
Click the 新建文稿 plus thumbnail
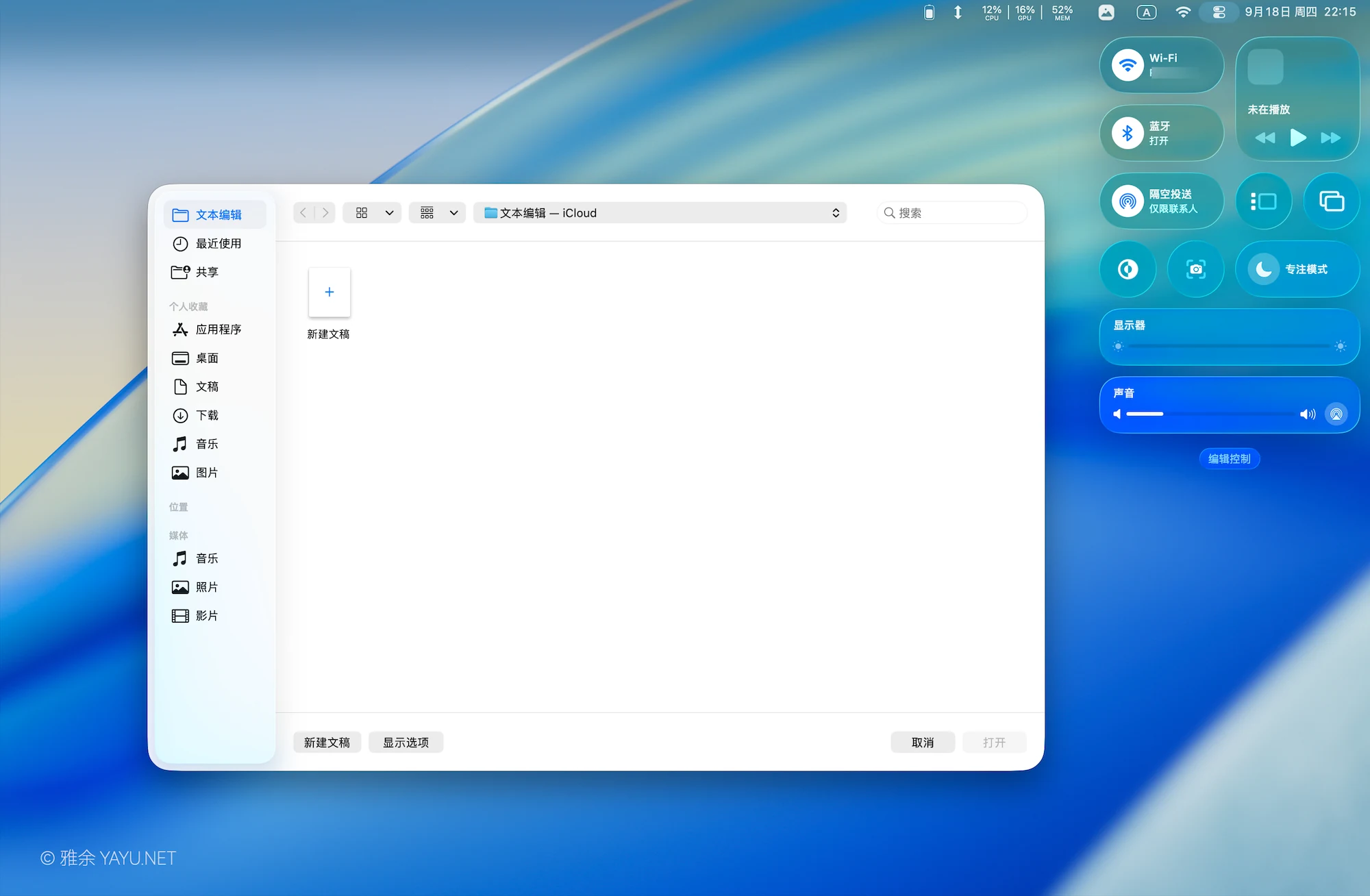coord(329,293)
